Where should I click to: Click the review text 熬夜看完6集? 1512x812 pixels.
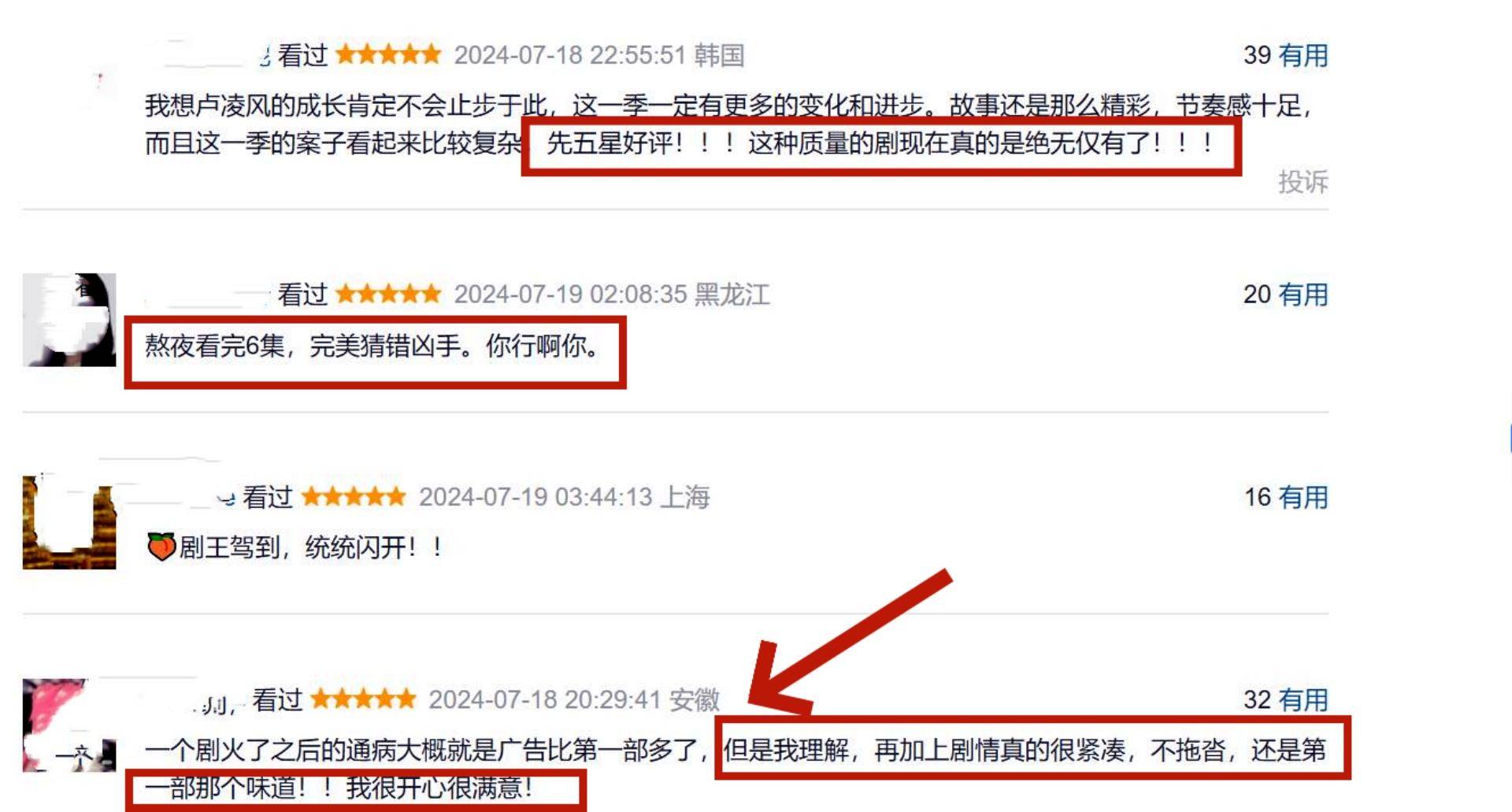point(214,346)
